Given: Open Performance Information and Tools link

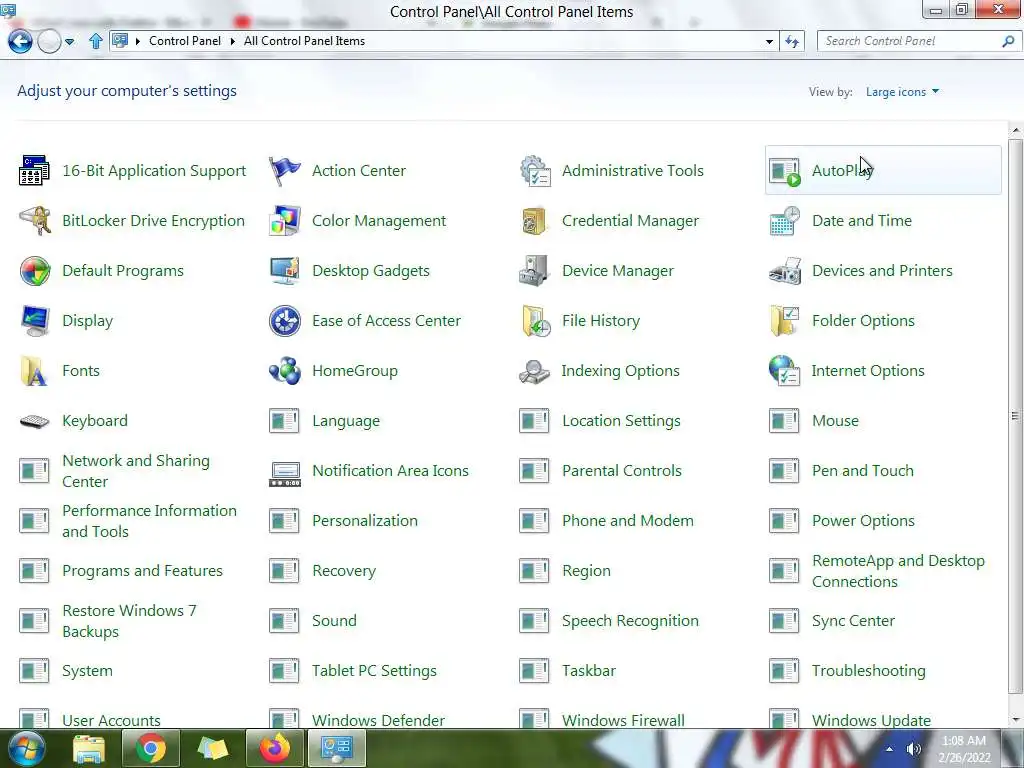Looking at the screenshot, I should (x=150, y=521).
